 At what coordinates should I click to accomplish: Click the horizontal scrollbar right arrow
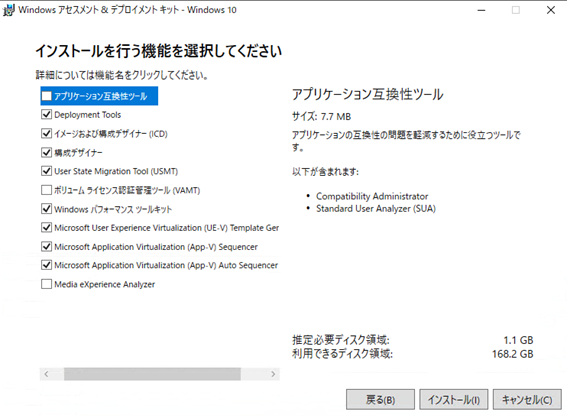[x=273, y=374]
